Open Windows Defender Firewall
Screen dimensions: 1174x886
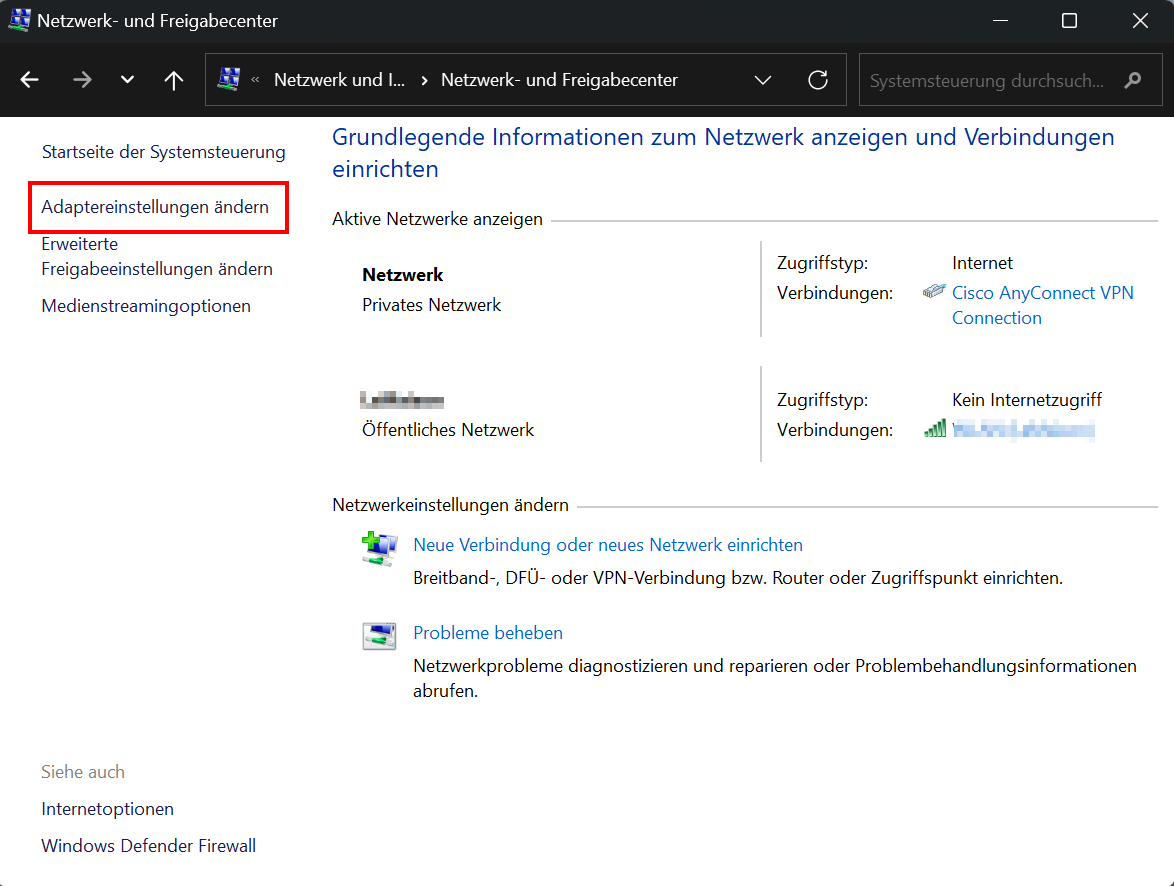point(148,845)
